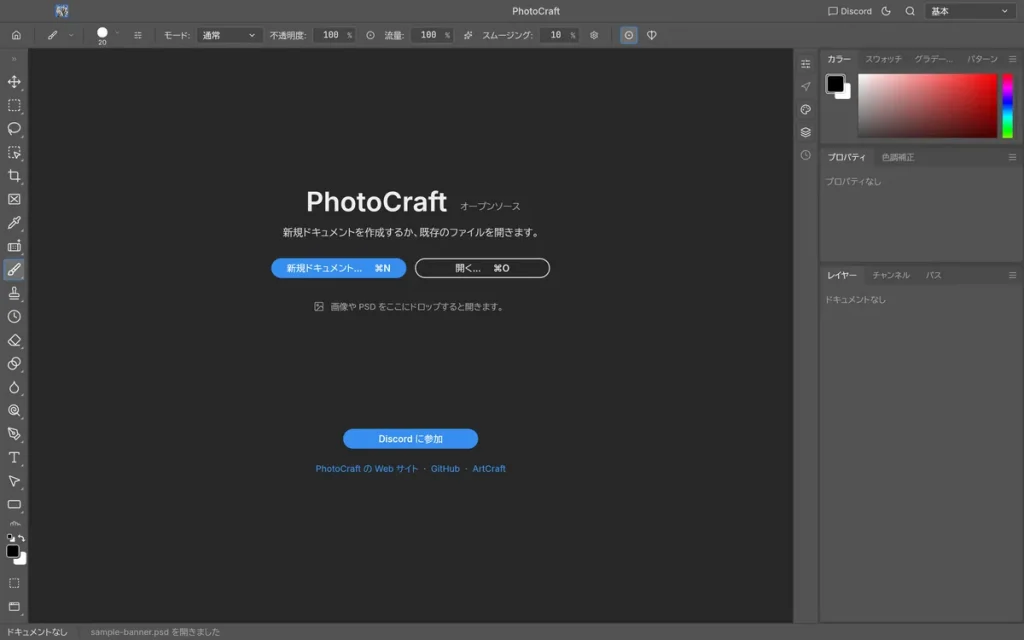Open the モード blend mode dropdown
1024x640 pixels.
point(229,35)
